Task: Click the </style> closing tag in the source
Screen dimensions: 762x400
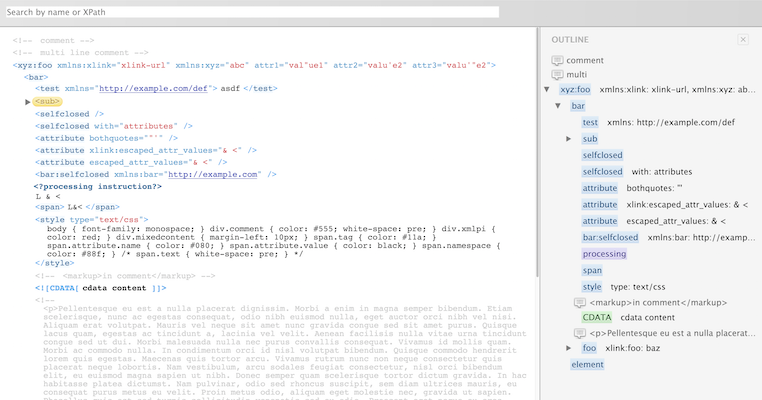Action: coord(54,263)
